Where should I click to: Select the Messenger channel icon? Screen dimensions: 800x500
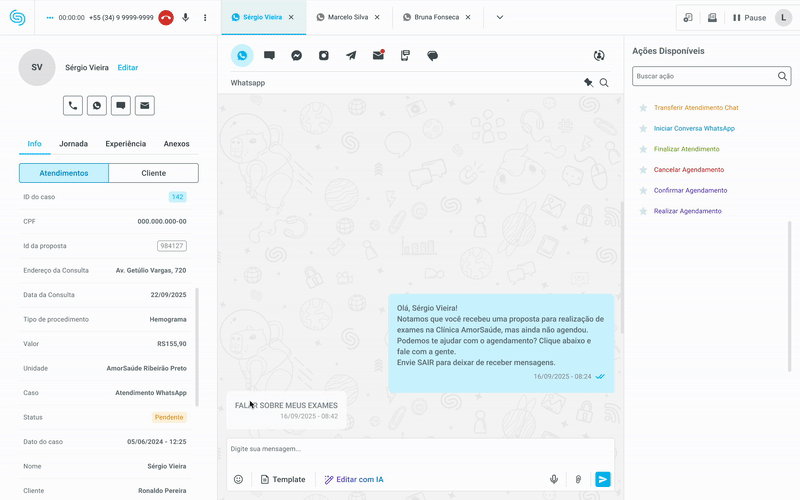(x=296, y=56)
